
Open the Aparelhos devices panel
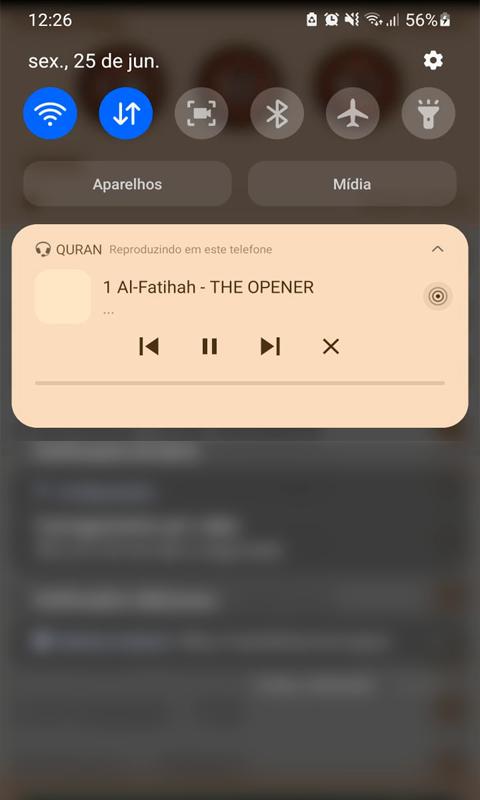128,184
